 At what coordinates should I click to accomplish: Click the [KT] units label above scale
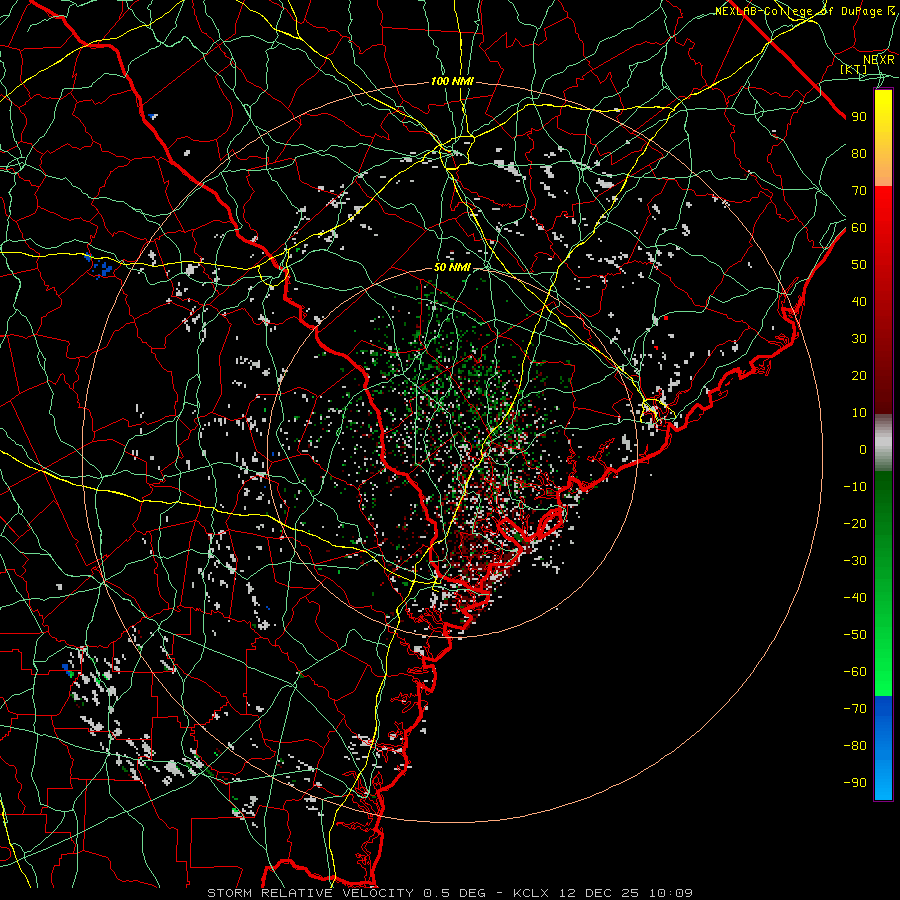point(853,69)
